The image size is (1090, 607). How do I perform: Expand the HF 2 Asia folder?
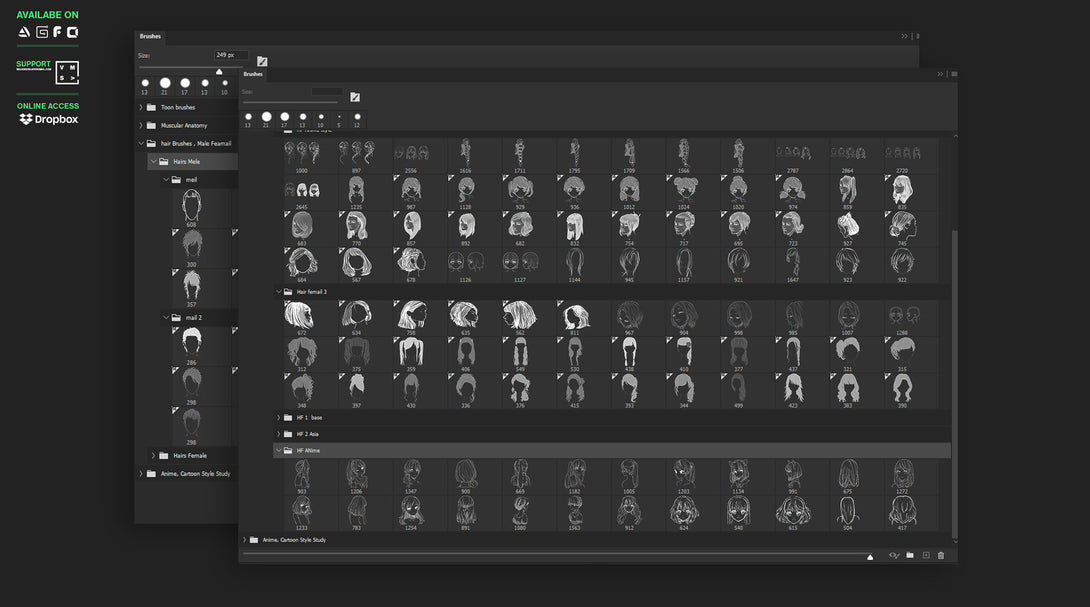click(x=279, y=434)
